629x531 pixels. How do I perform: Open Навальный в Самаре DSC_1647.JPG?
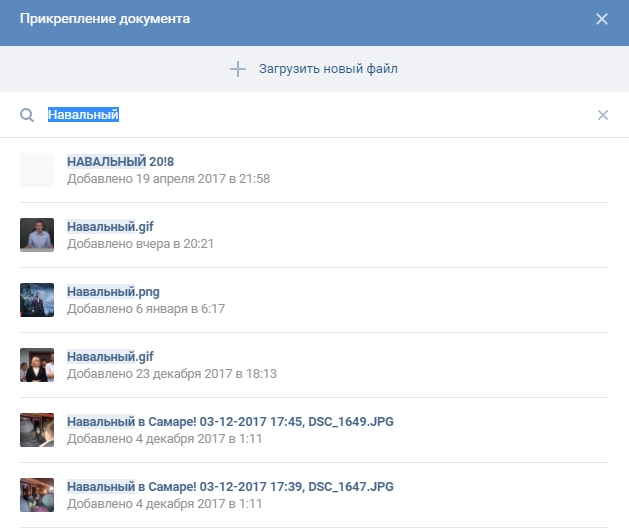[x=230, y=487]
